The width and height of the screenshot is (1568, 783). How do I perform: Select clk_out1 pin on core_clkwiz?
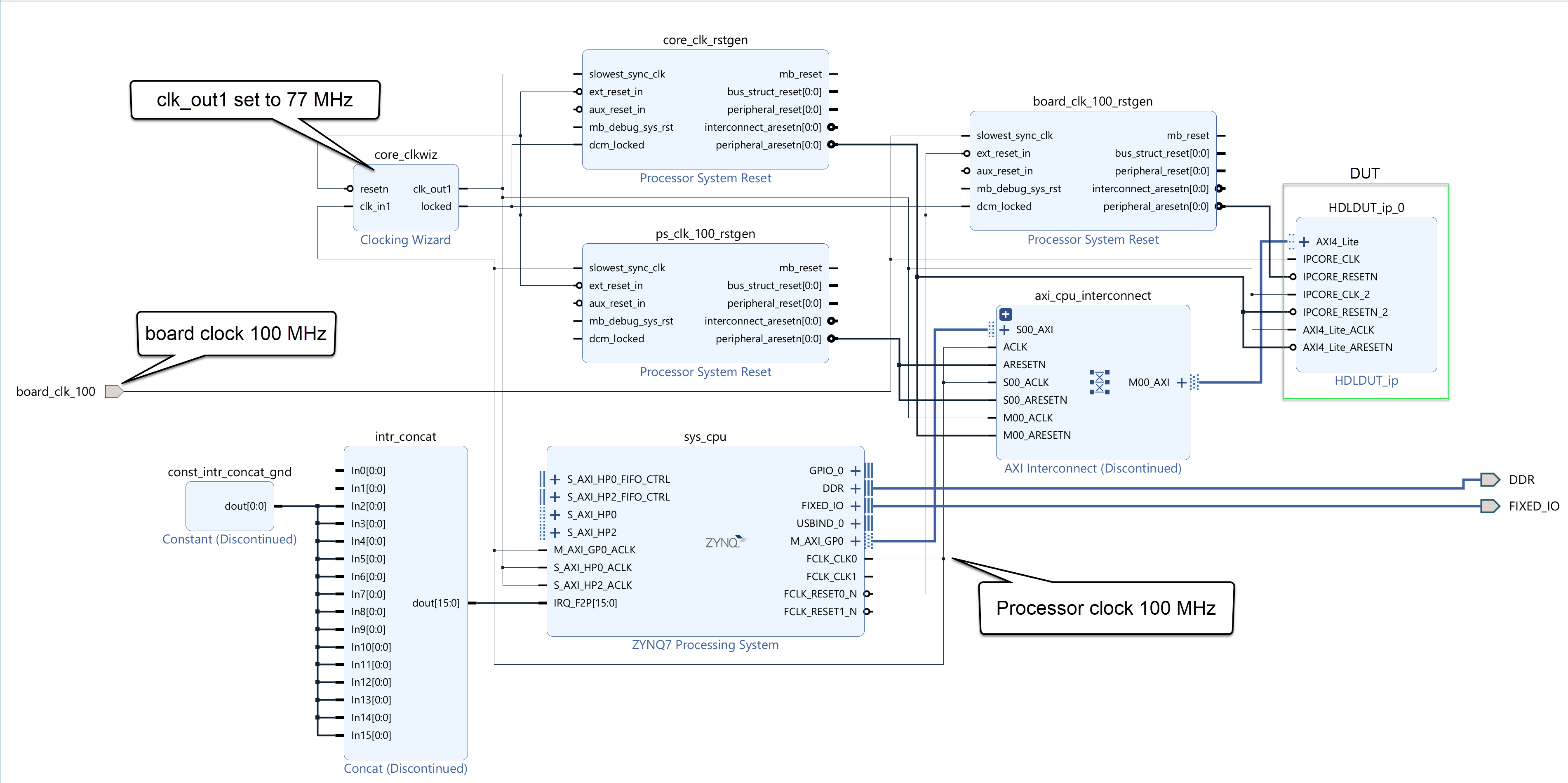[432, 189]
